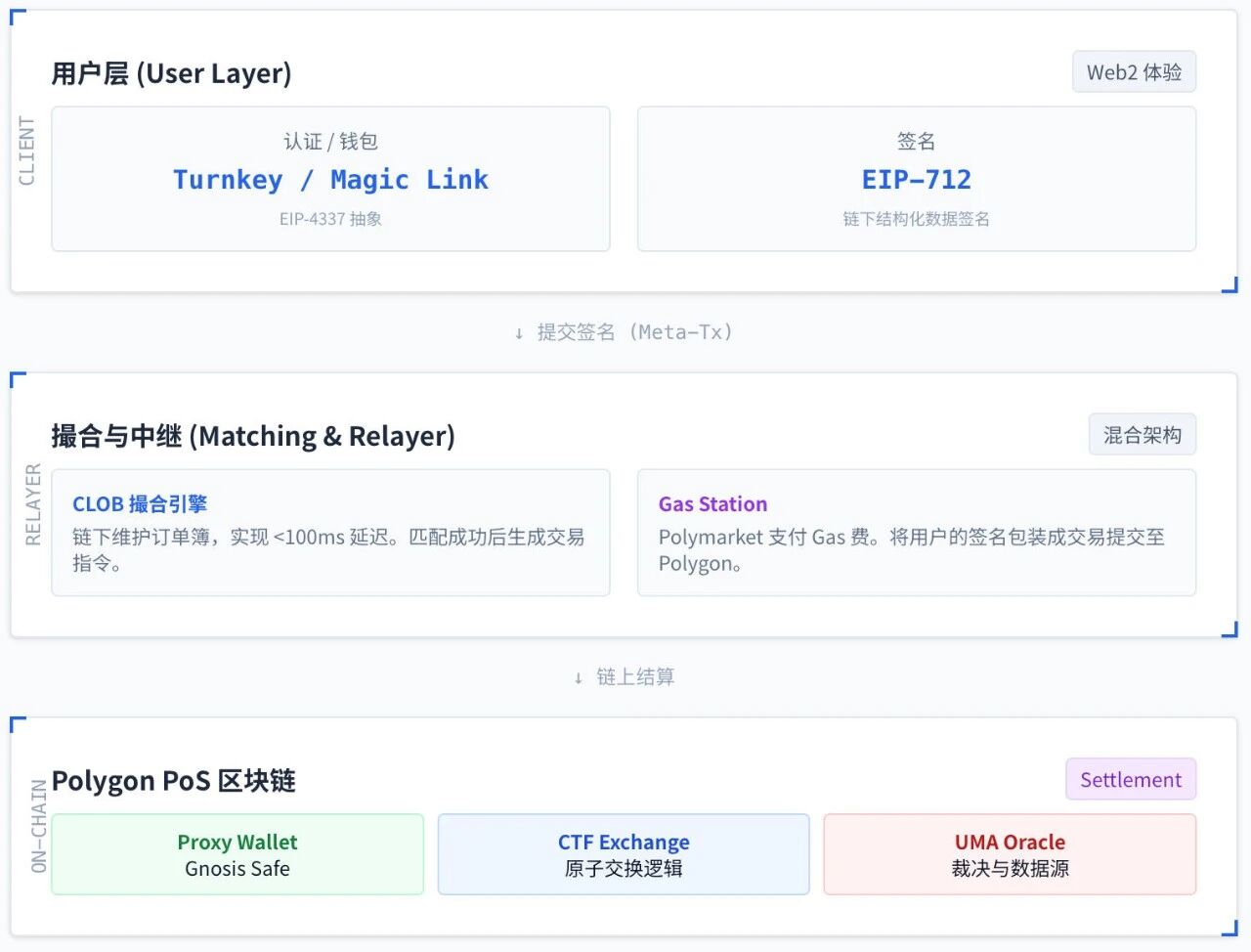The height and width of the screenshot is (952, 1251).
Task: Click the vertical CLIENT side label
Action: (26, 151)
